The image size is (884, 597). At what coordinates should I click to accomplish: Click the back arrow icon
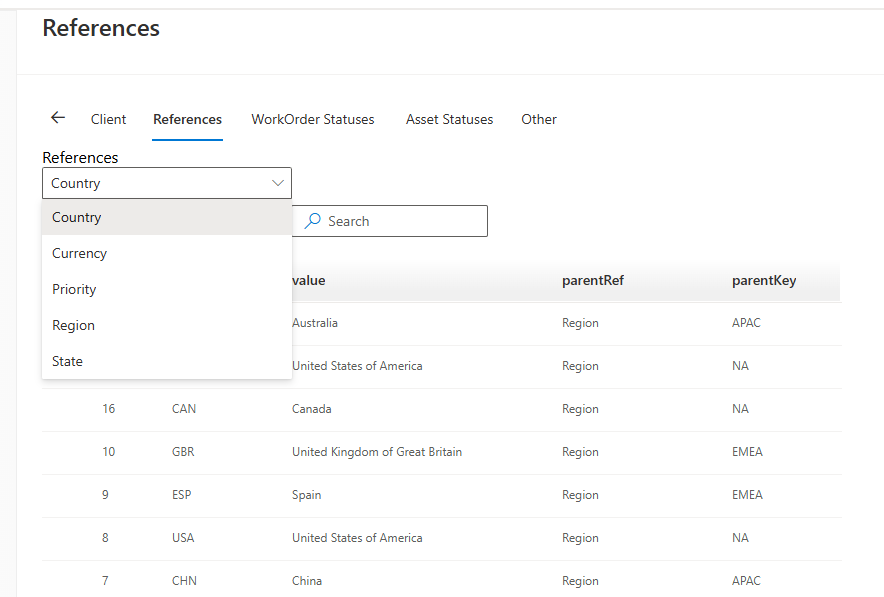pyautogui.click(x=58, y=118)
